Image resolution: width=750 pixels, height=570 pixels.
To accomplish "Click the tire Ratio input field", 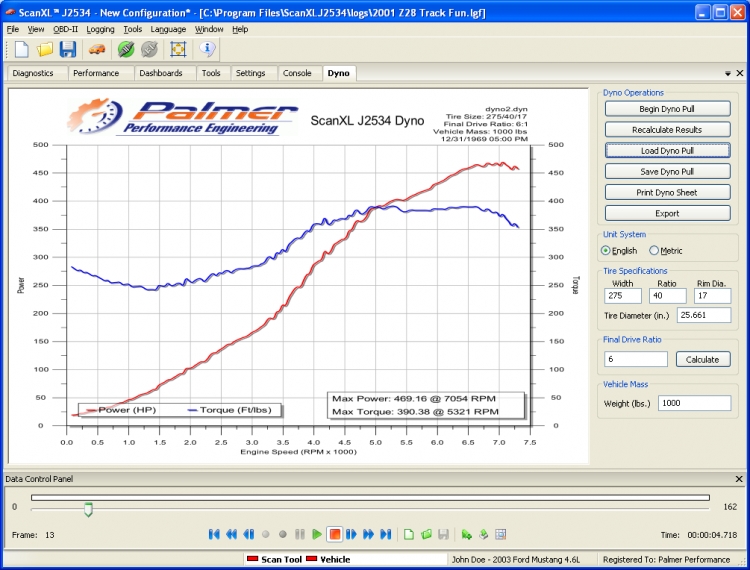I will tap(667, 296).
